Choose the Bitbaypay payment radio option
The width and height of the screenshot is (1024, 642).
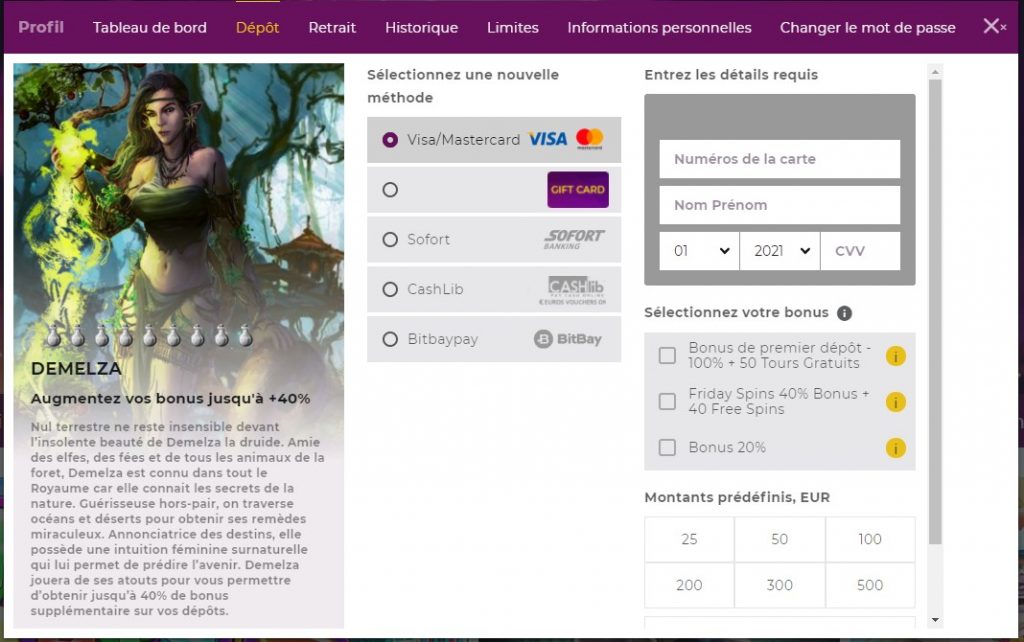[390, 339]
